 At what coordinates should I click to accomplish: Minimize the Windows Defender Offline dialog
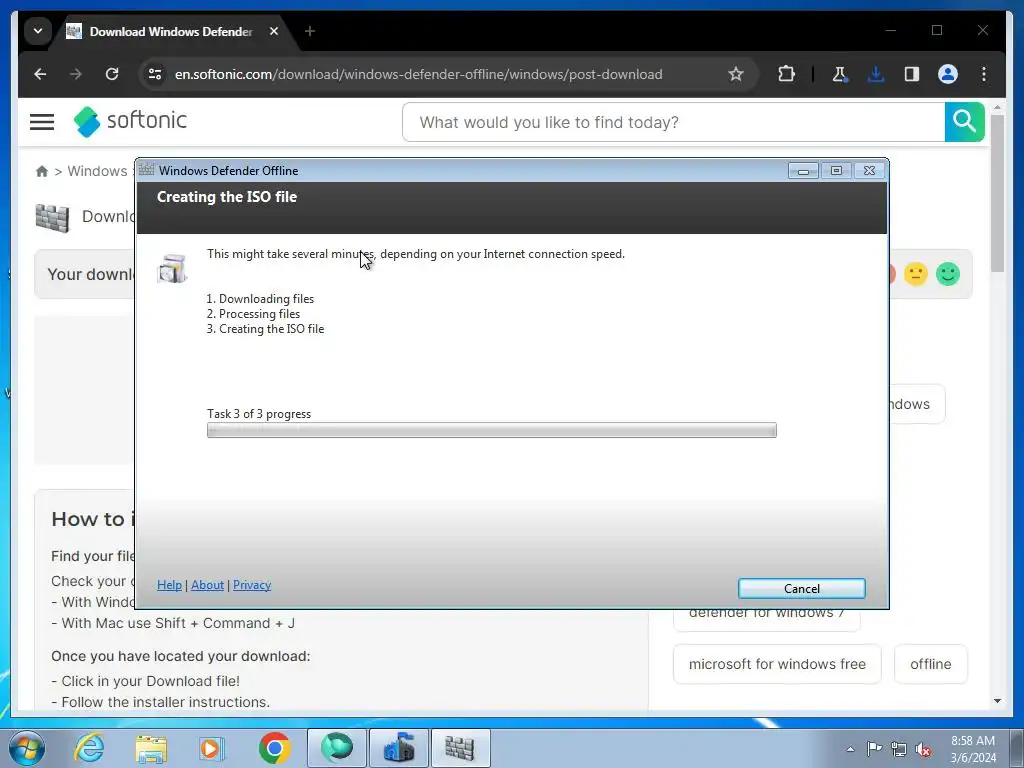click(803, 171)
